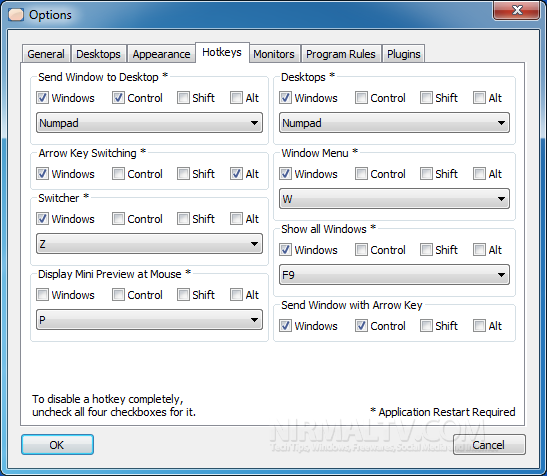Viewport: 547px width, 476px height.
Task: Uncheck Windows in Desktops hotkey group
Action: pos(285,98)
